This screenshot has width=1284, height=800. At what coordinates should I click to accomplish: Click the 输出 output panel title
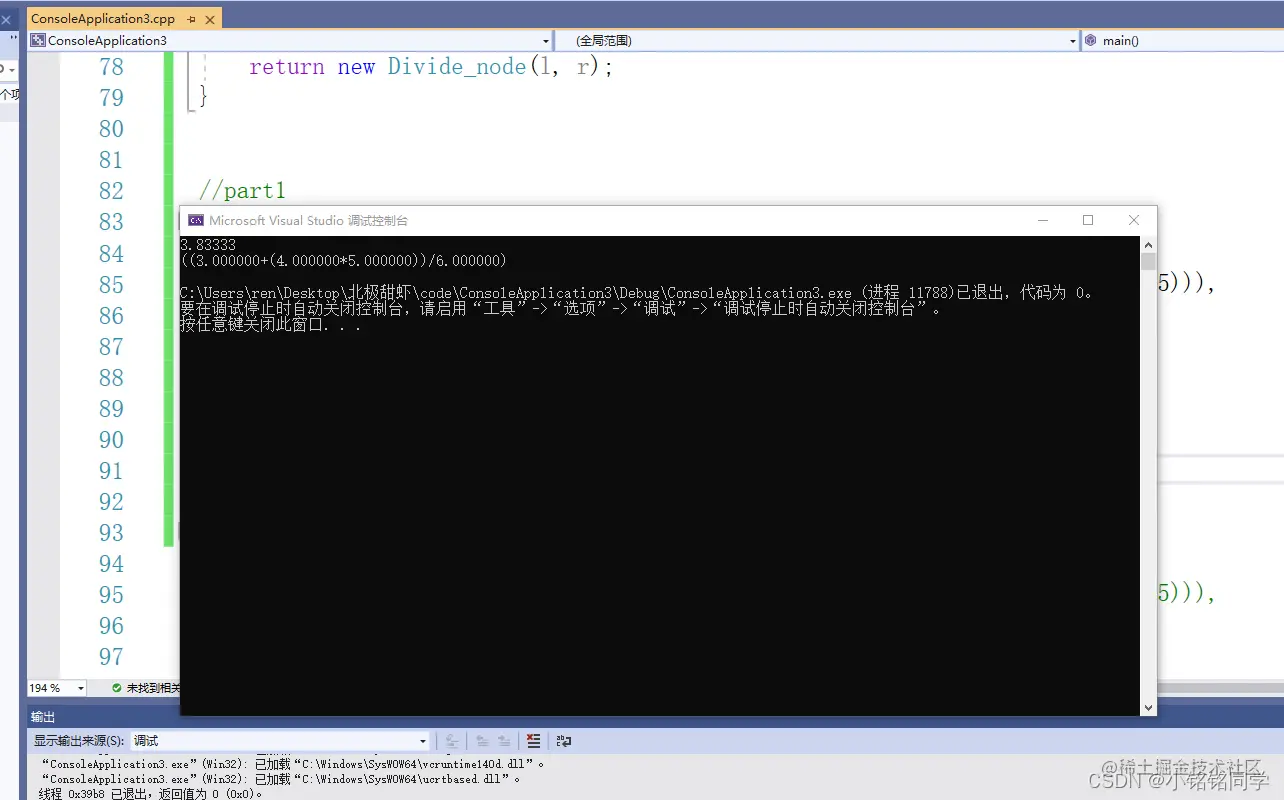pos(43,717)
